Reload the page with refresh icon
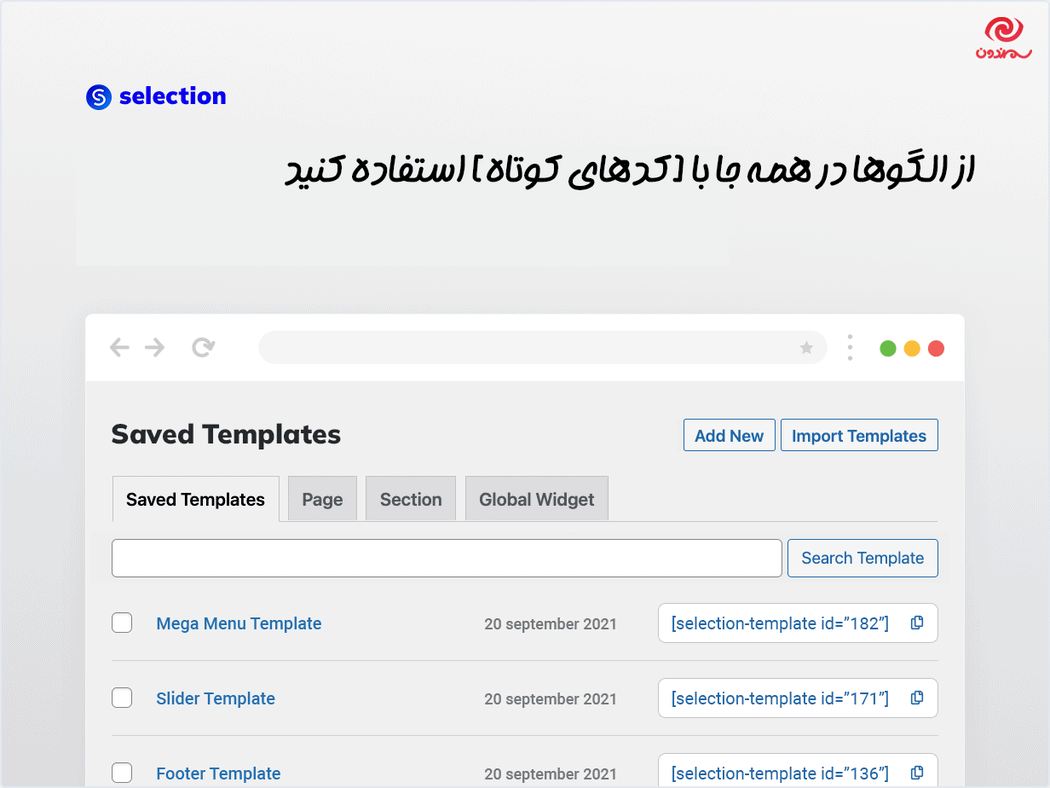 click(204, 347)
